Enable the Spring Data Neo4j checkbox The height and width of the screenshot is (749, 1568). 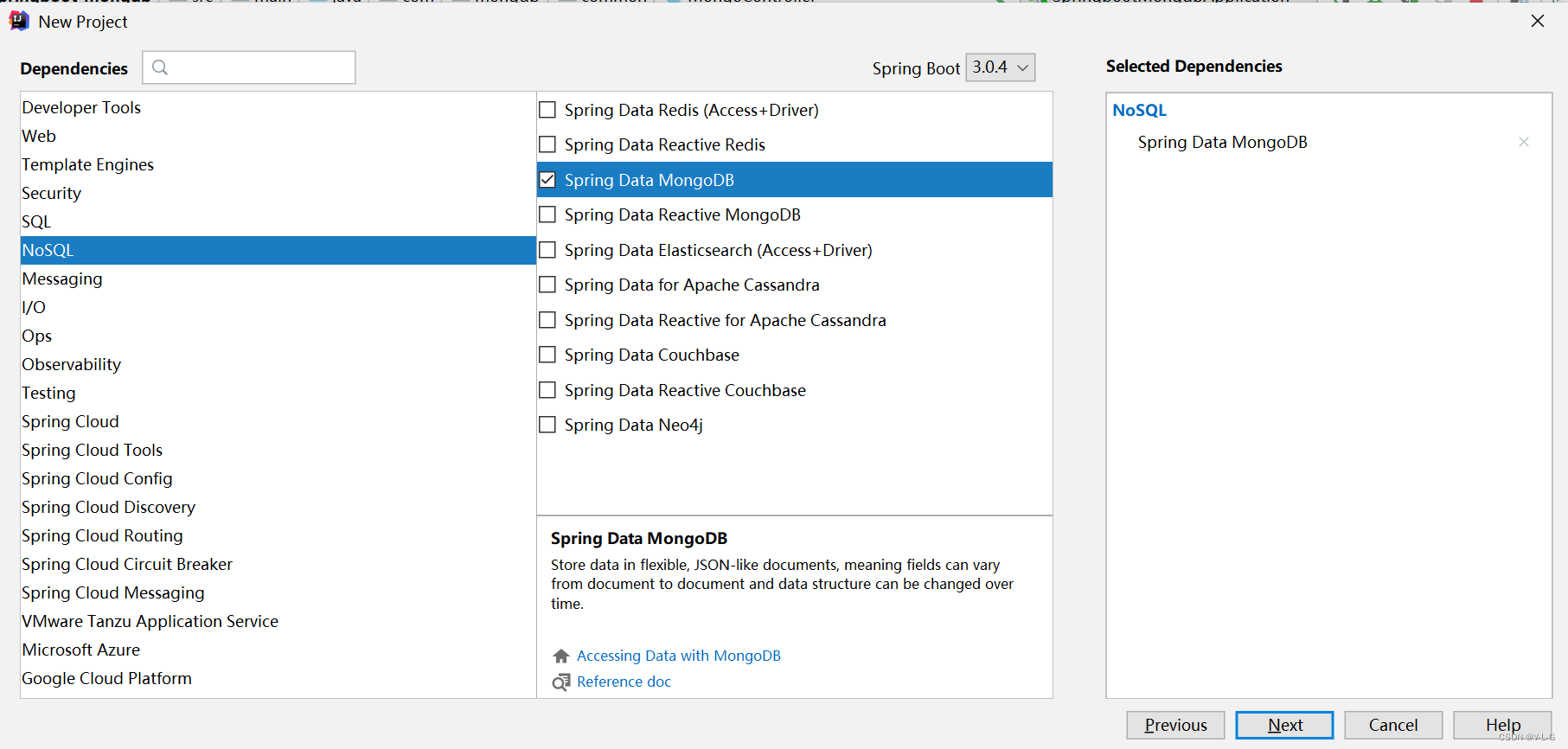click(x=547, y=425)
